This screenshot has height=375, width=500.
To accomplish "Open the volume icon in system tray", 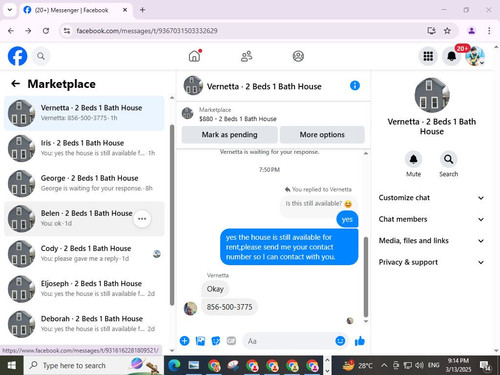I will 420,365.
